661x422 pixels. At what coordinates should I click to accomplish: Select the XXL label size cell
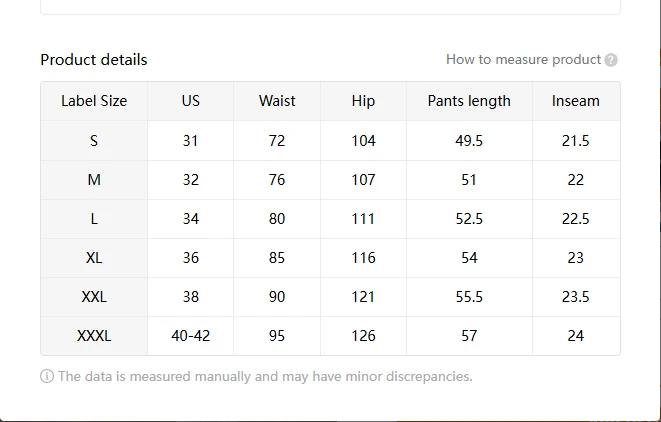click(x=94, y=297)
